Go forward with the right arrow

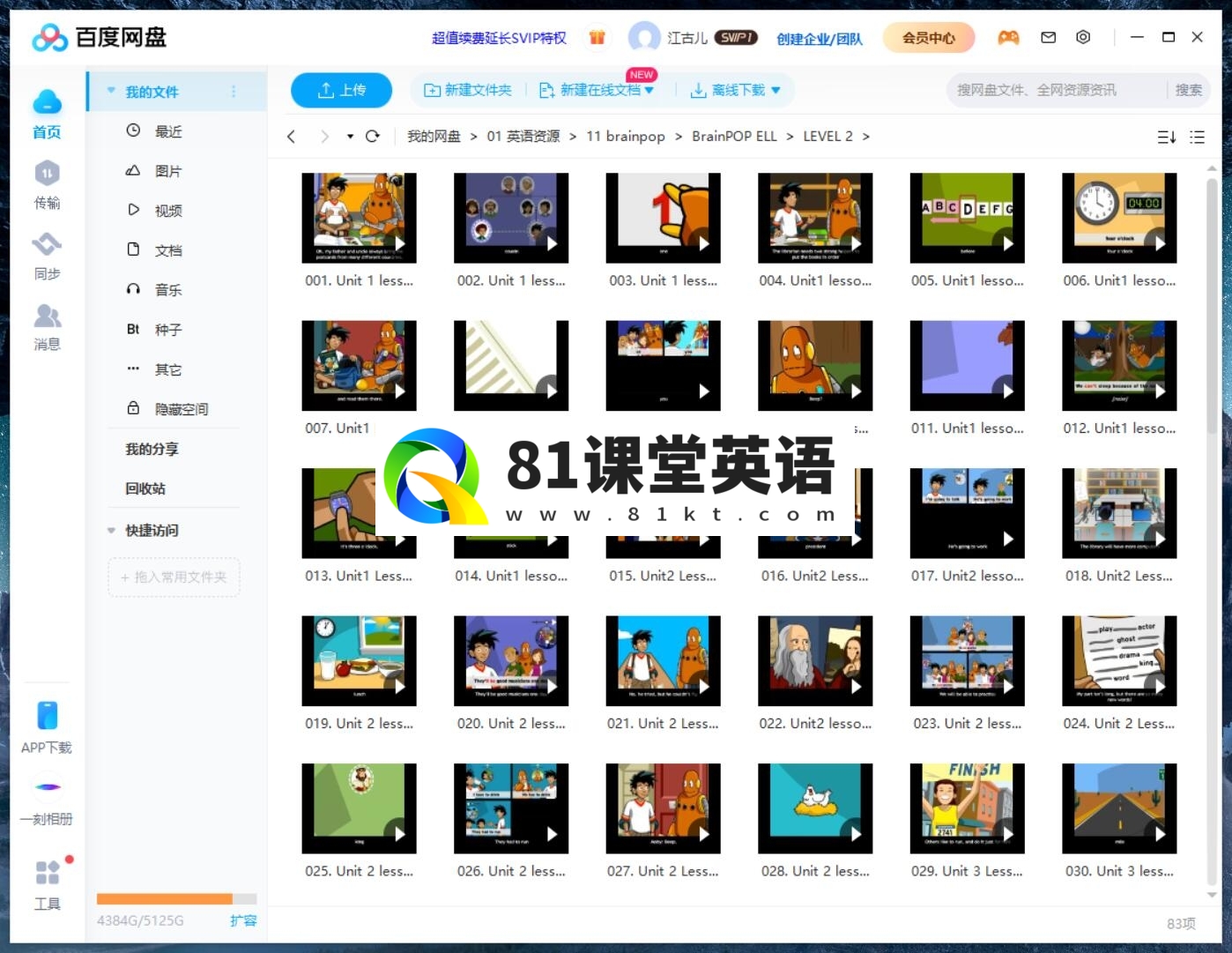click(324, 137)
